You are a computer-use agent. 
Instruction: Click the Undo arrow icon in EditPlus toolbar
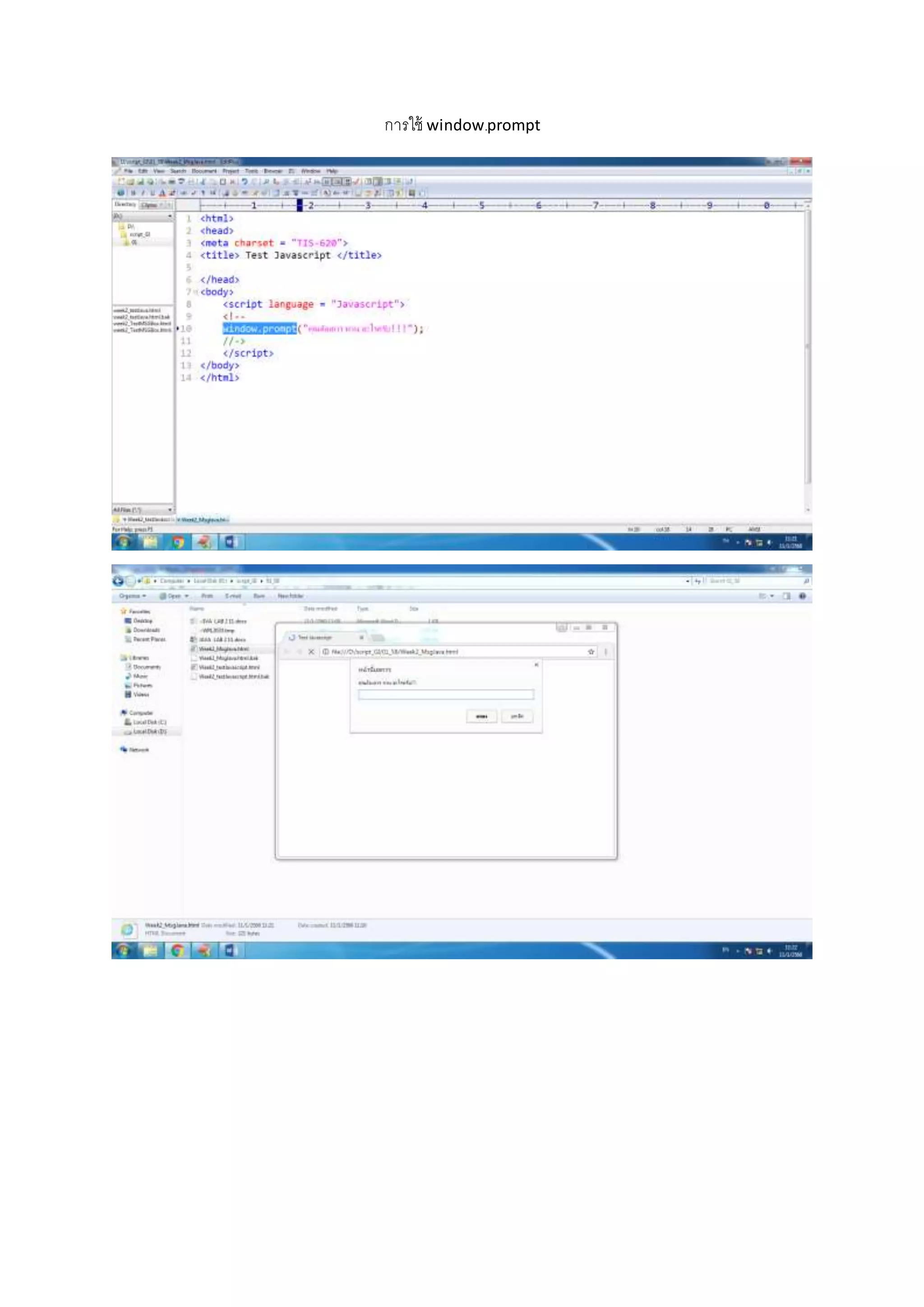(245, 181)
